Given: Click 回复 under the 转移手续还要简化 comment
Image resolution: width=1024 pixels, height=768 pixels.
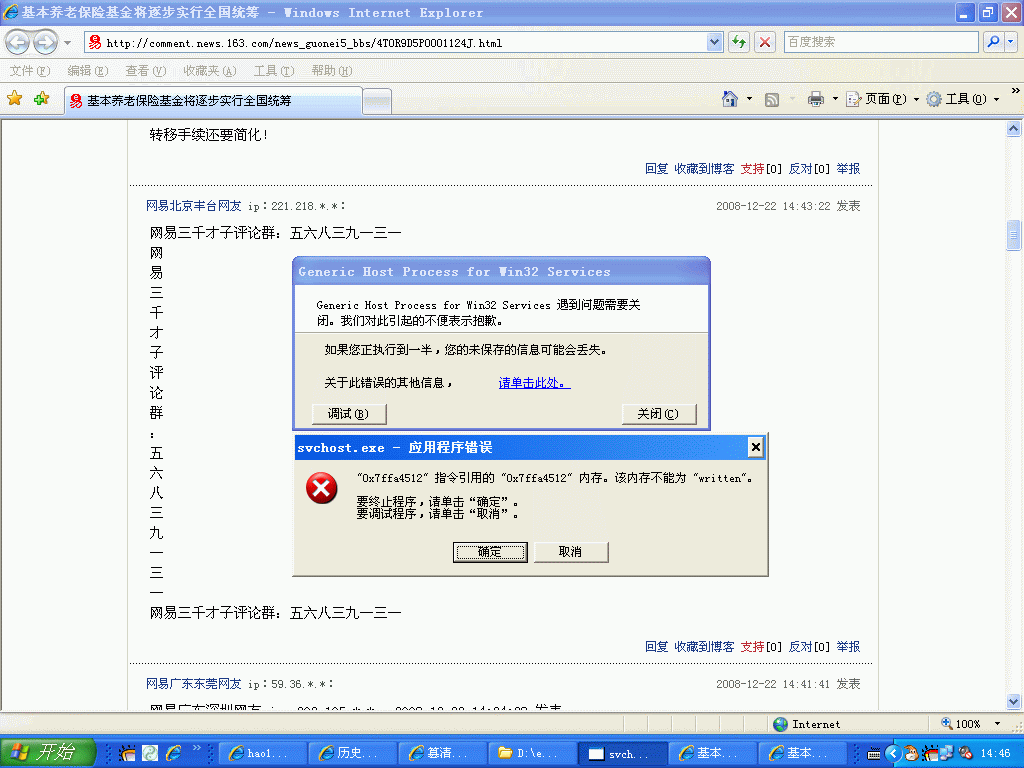Looking at the screenshot, I should (x=656, y=168).
